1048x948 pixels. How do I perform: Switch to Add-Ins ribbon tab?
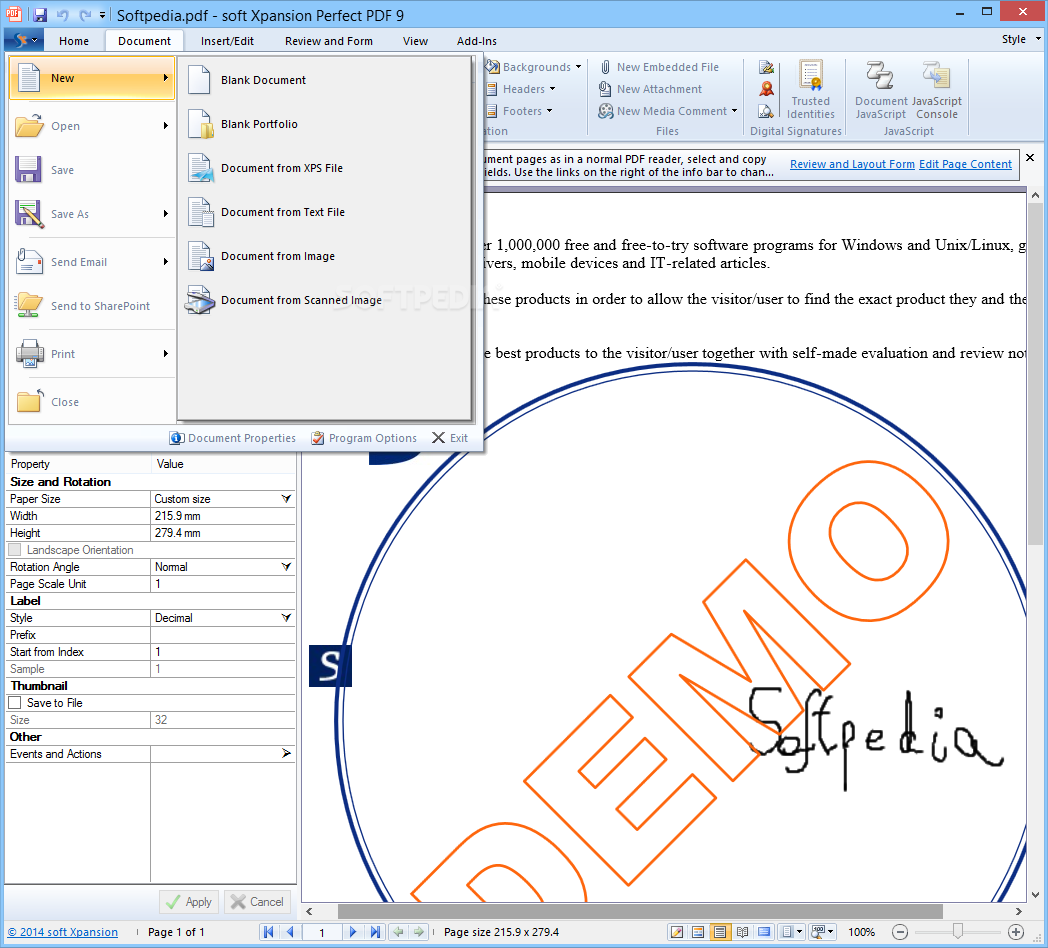(477, 41)
